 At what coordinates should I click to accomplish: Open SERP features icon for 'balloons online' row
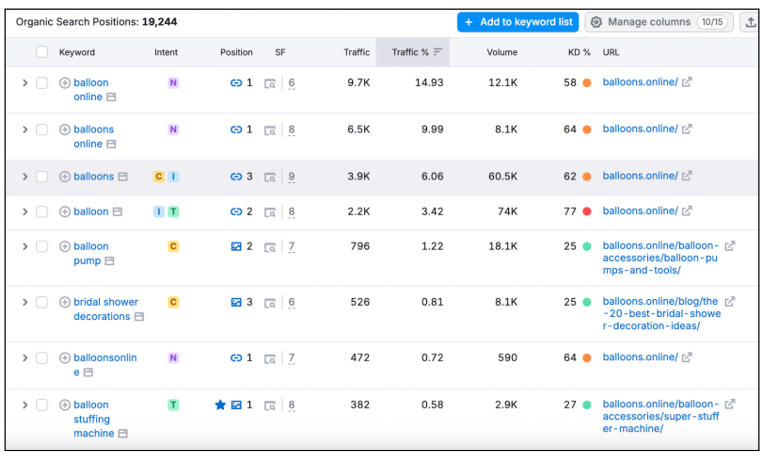(x=270, y=130)
